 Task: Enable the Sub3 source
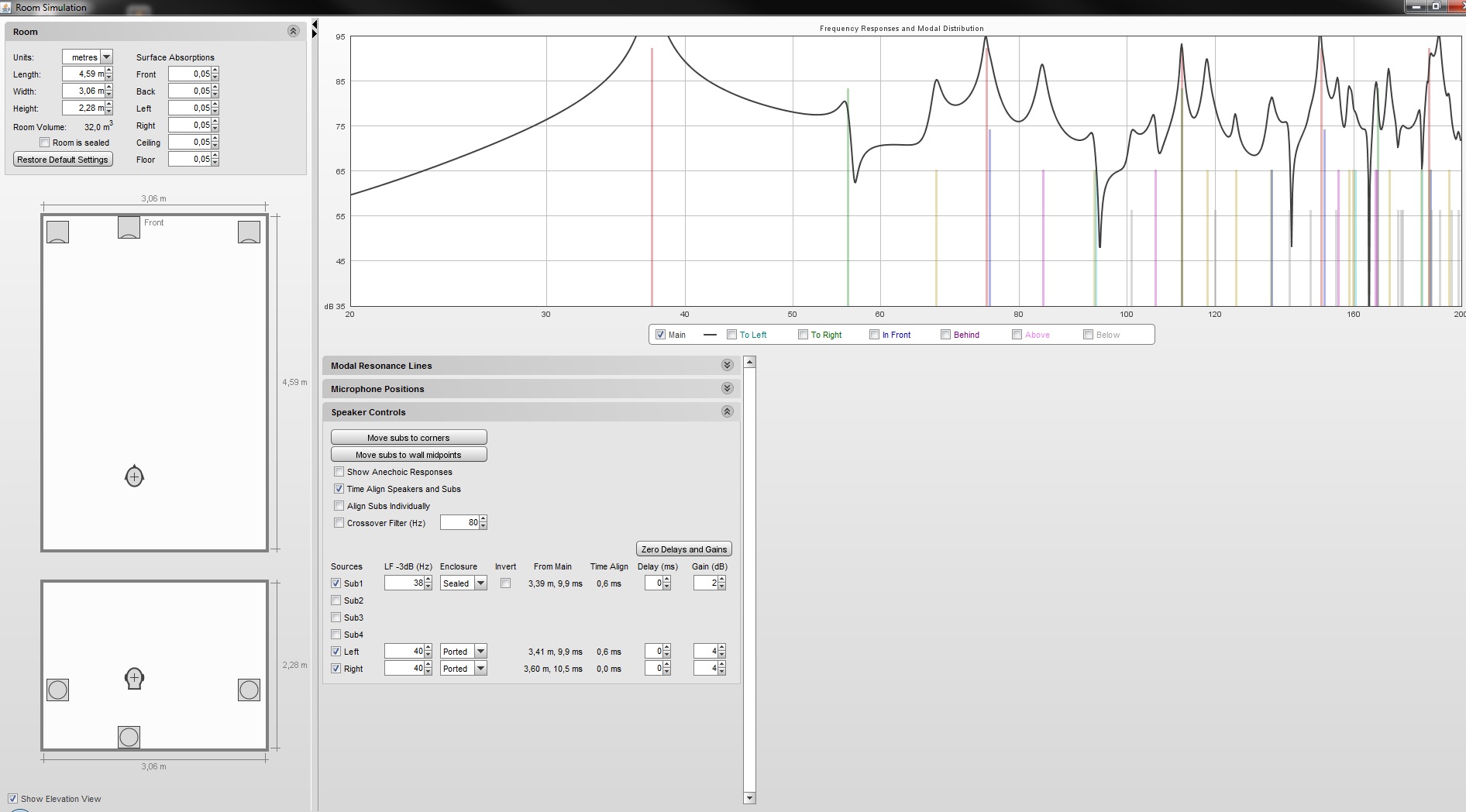tap(336, 618)
